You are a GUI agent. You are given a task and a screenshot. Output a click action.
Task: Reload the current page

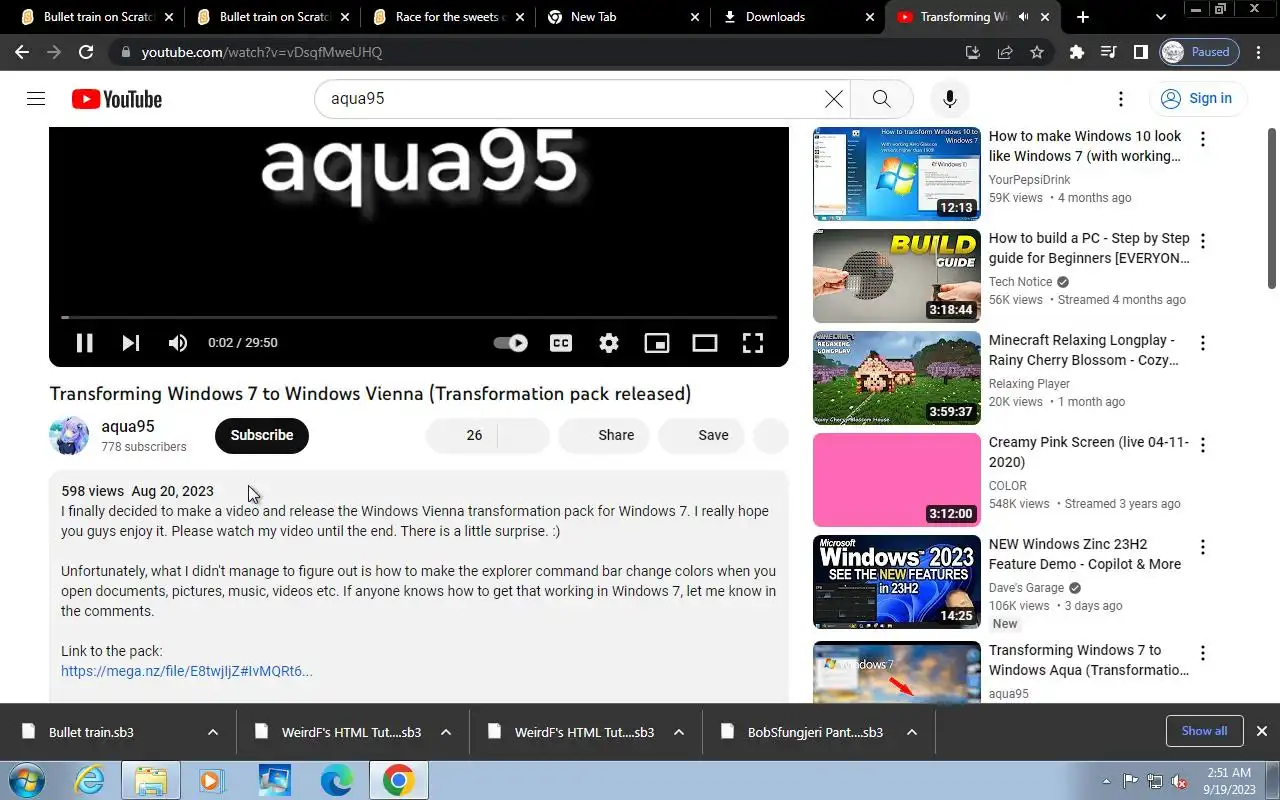(86, 52)
